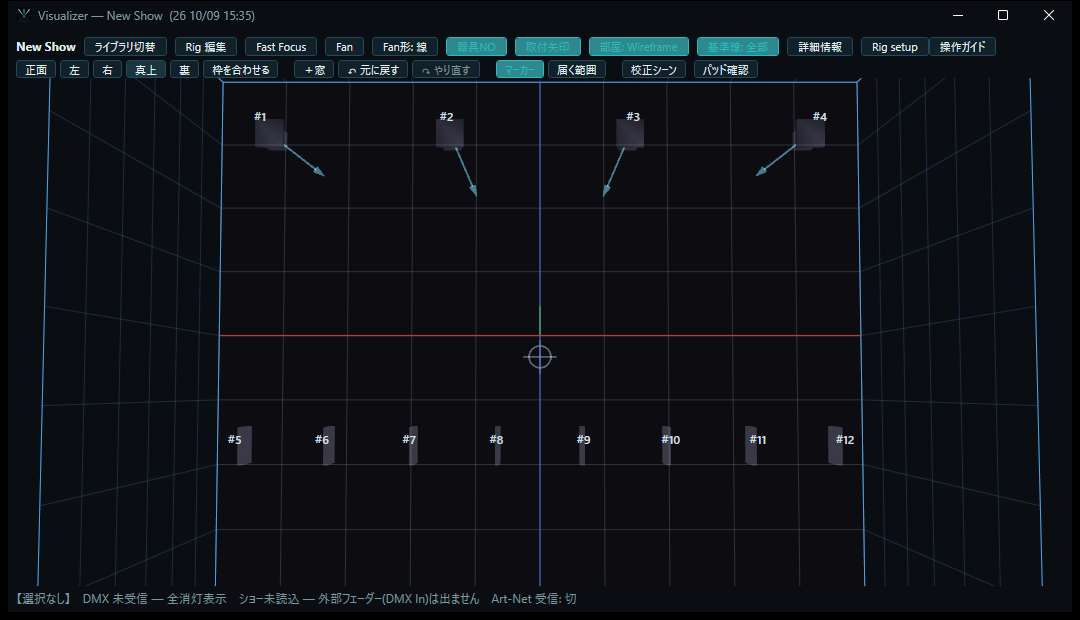Toggle the 部屋: Wireframe room mode

[x=638, y=47]
